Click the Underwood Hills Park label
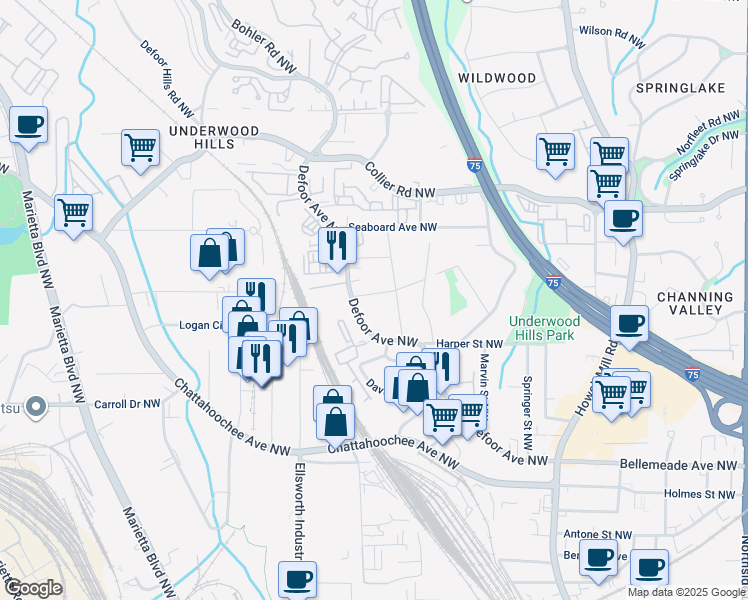The image size is (748, 600). (x=541, y=328)
